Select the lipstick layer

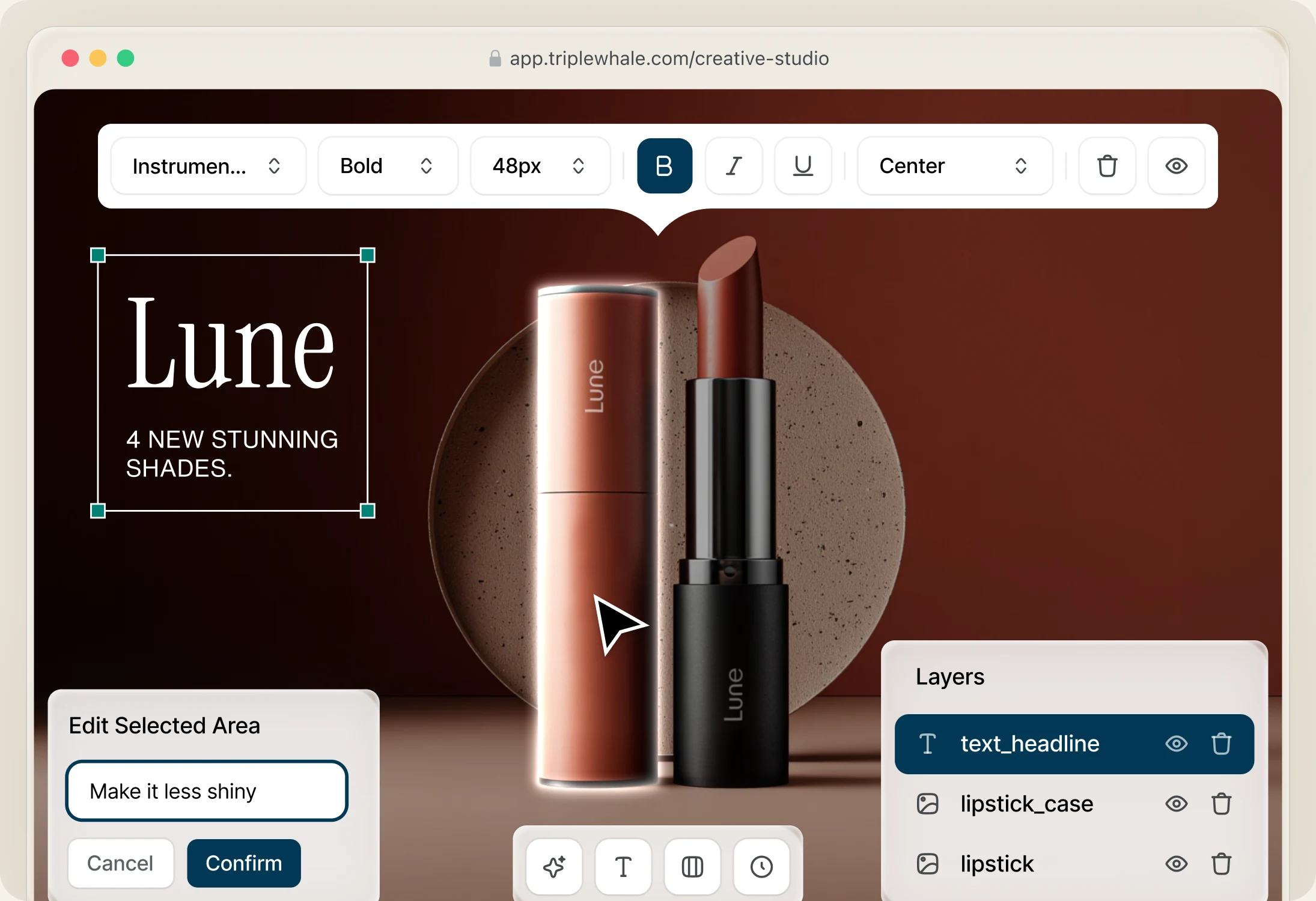pos(1074,864)
